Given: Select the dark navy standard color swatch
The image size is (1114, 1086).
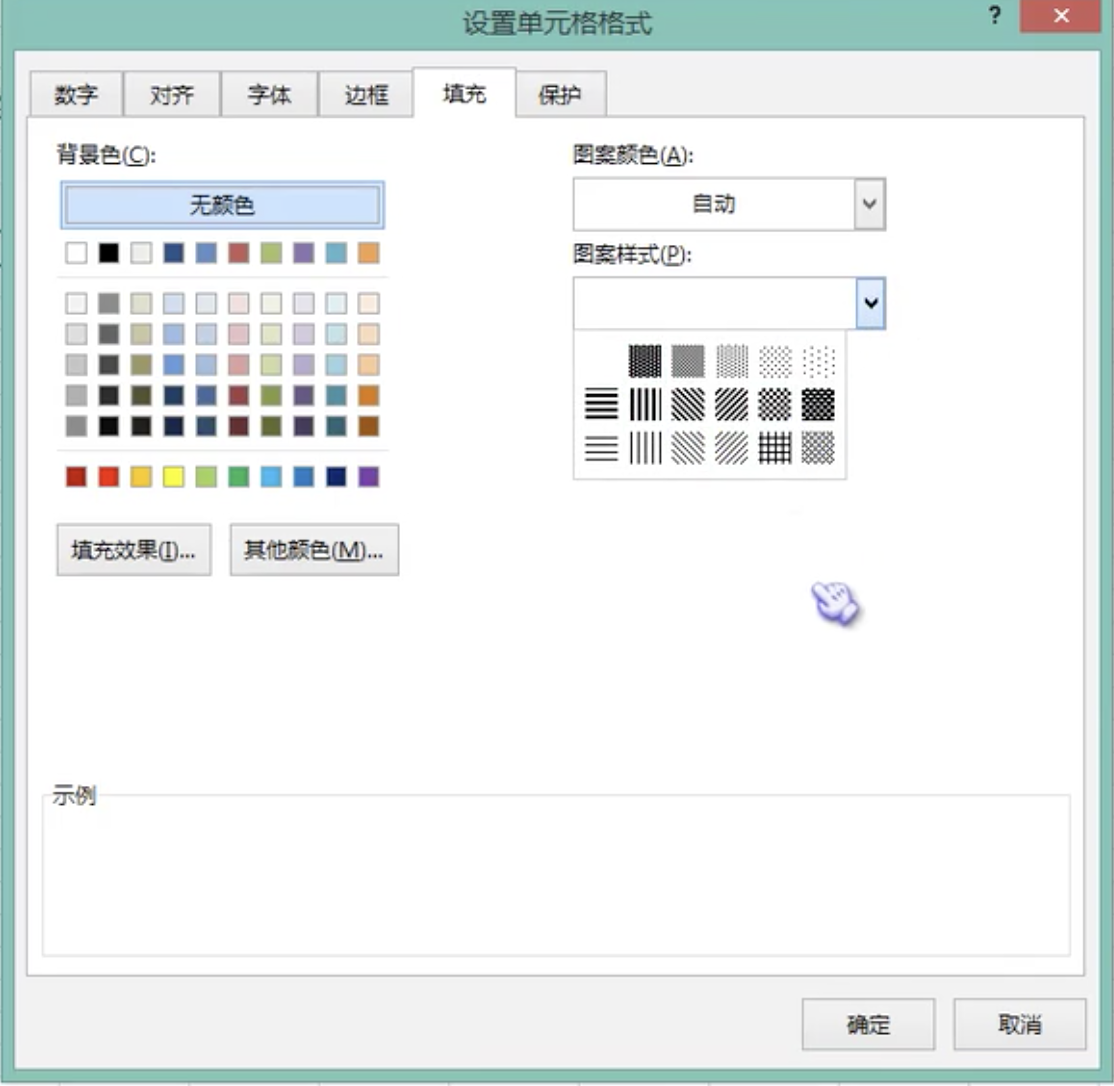Looking at the screenshot, I should click(x=336, y=477).
